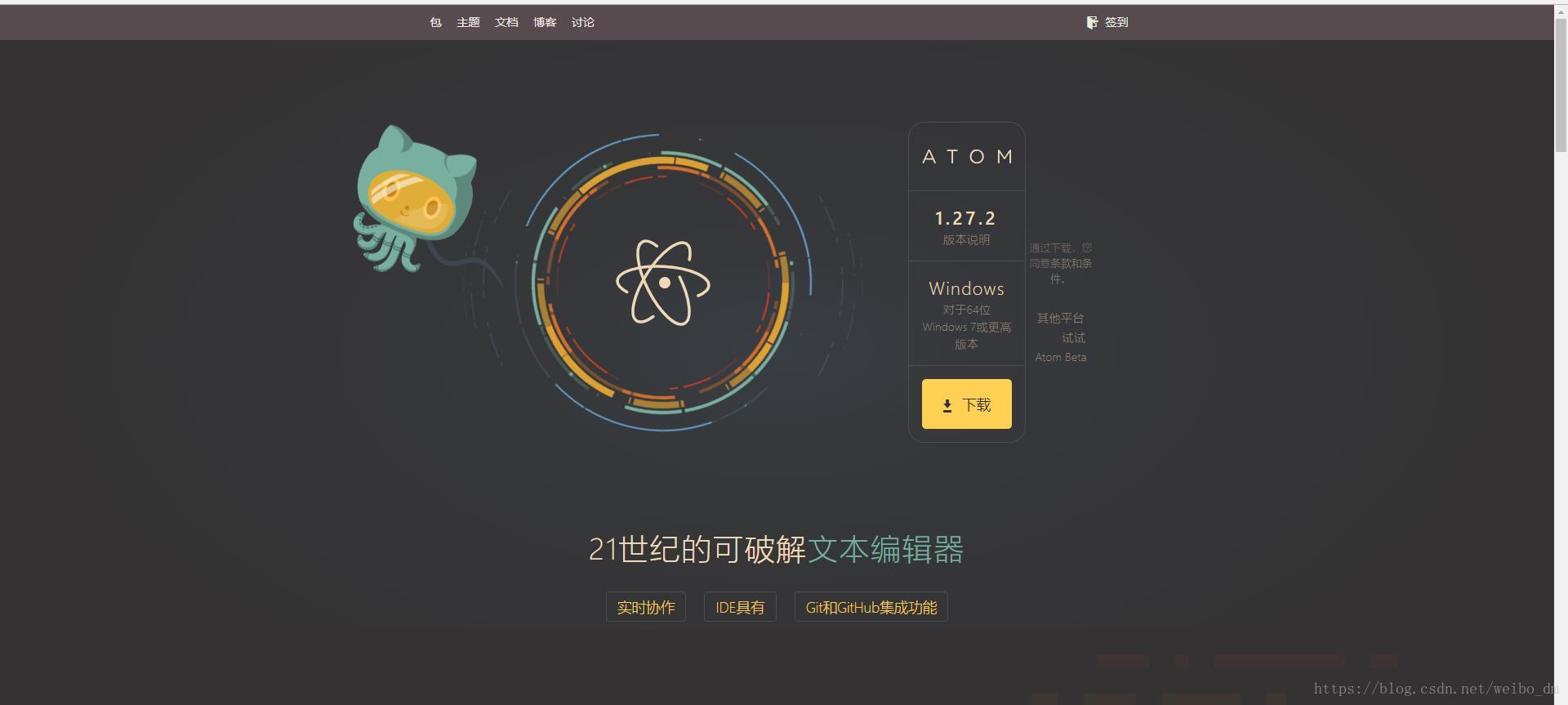Click the sign-in icon beside 签到
Viewport: 1568px width, 705px height.
[1092, 22]
